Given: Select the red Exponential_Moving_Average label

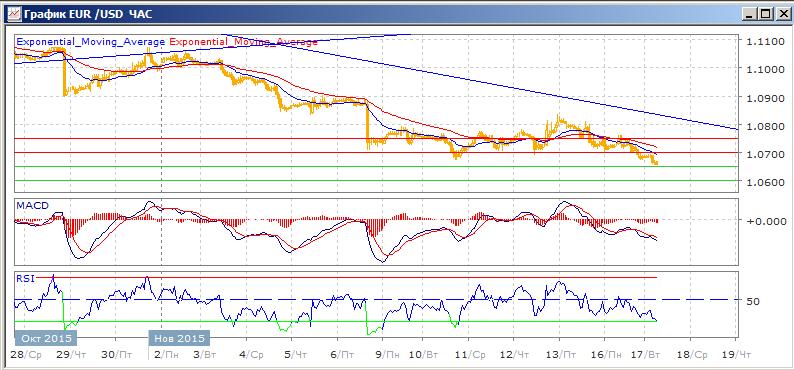Looking at the screenshot, I should [244, 42].
